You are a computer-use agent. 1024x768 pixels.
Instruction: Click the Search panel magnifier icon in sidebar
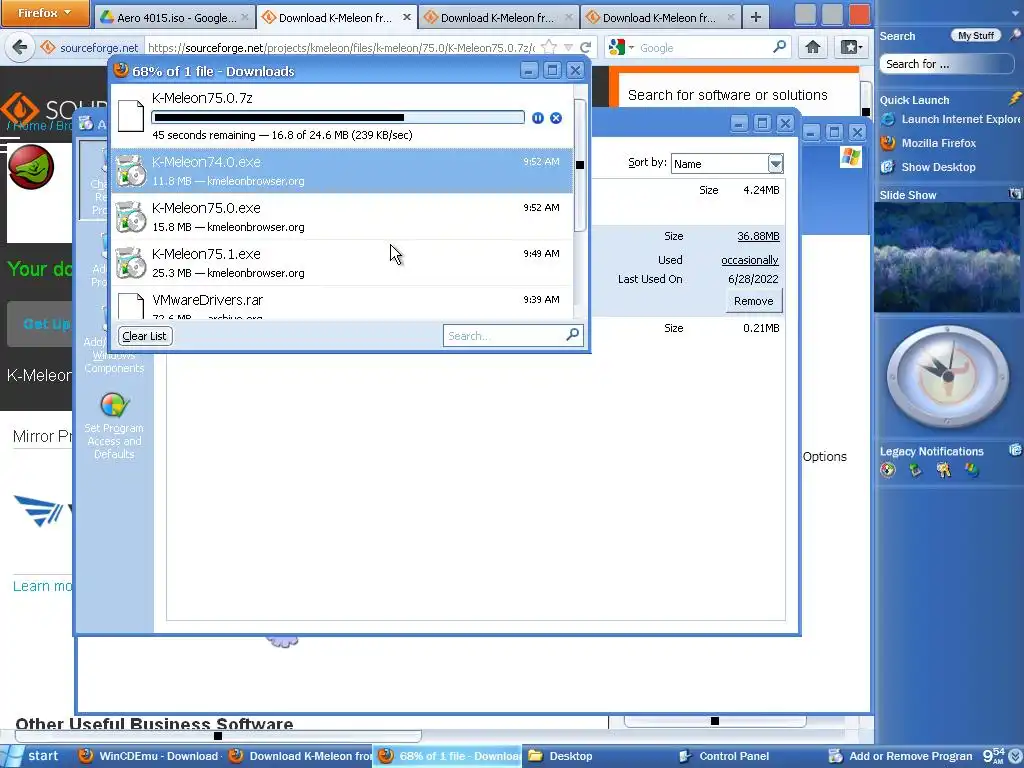click(x=1015, y=35)
